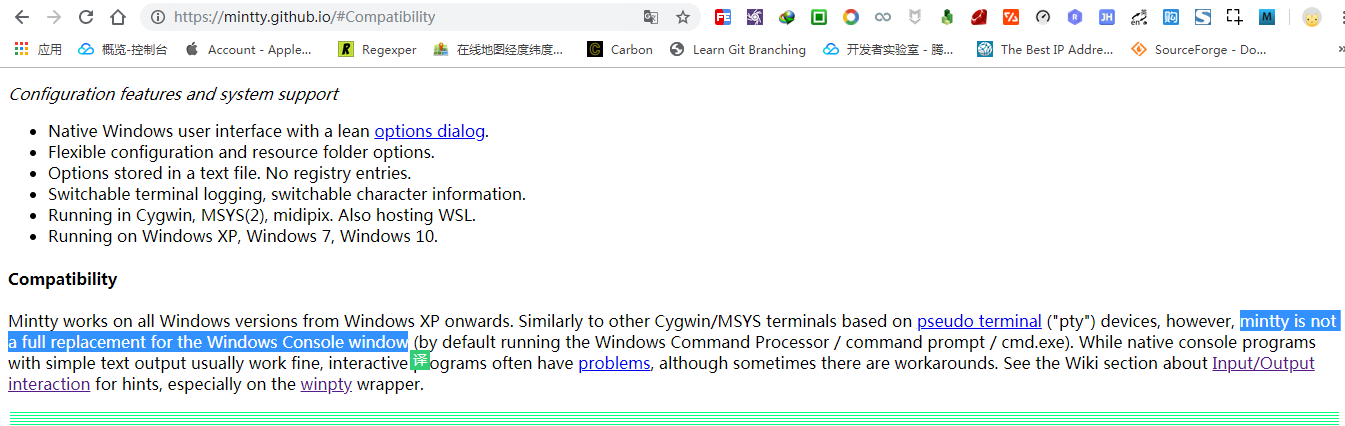Open the Carbon bookmark
Screen dimensions: 1345x426
click(620, 49)
